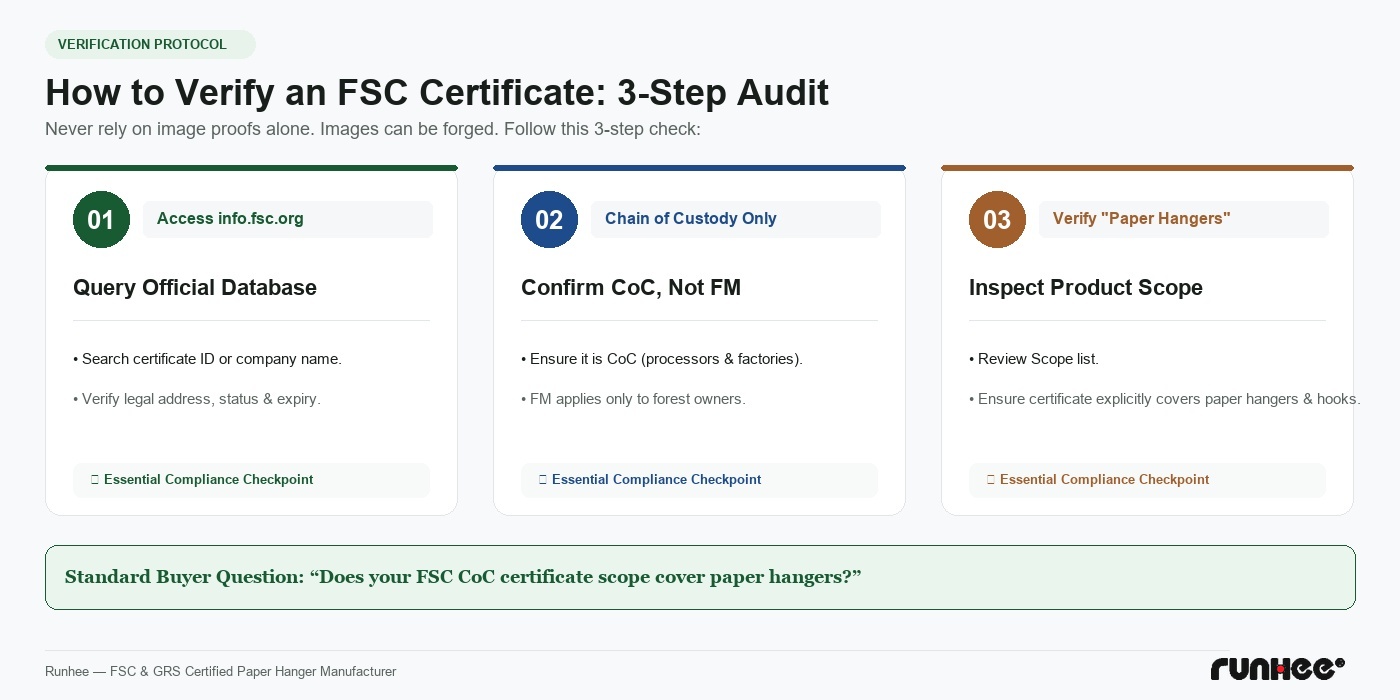
Task: Click the green 01 step circle
Action: coord(101,219)
